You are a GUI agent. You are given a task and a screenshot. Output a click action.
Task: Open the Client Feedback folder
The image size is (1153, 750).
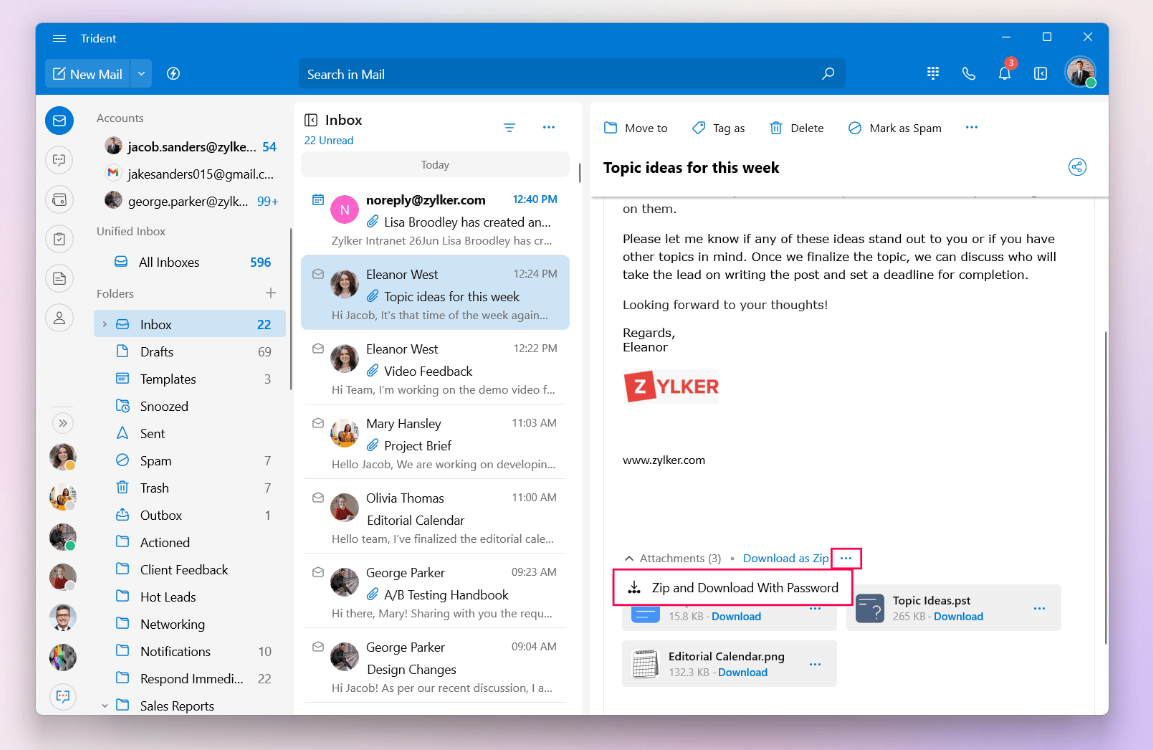coord(190,569)
